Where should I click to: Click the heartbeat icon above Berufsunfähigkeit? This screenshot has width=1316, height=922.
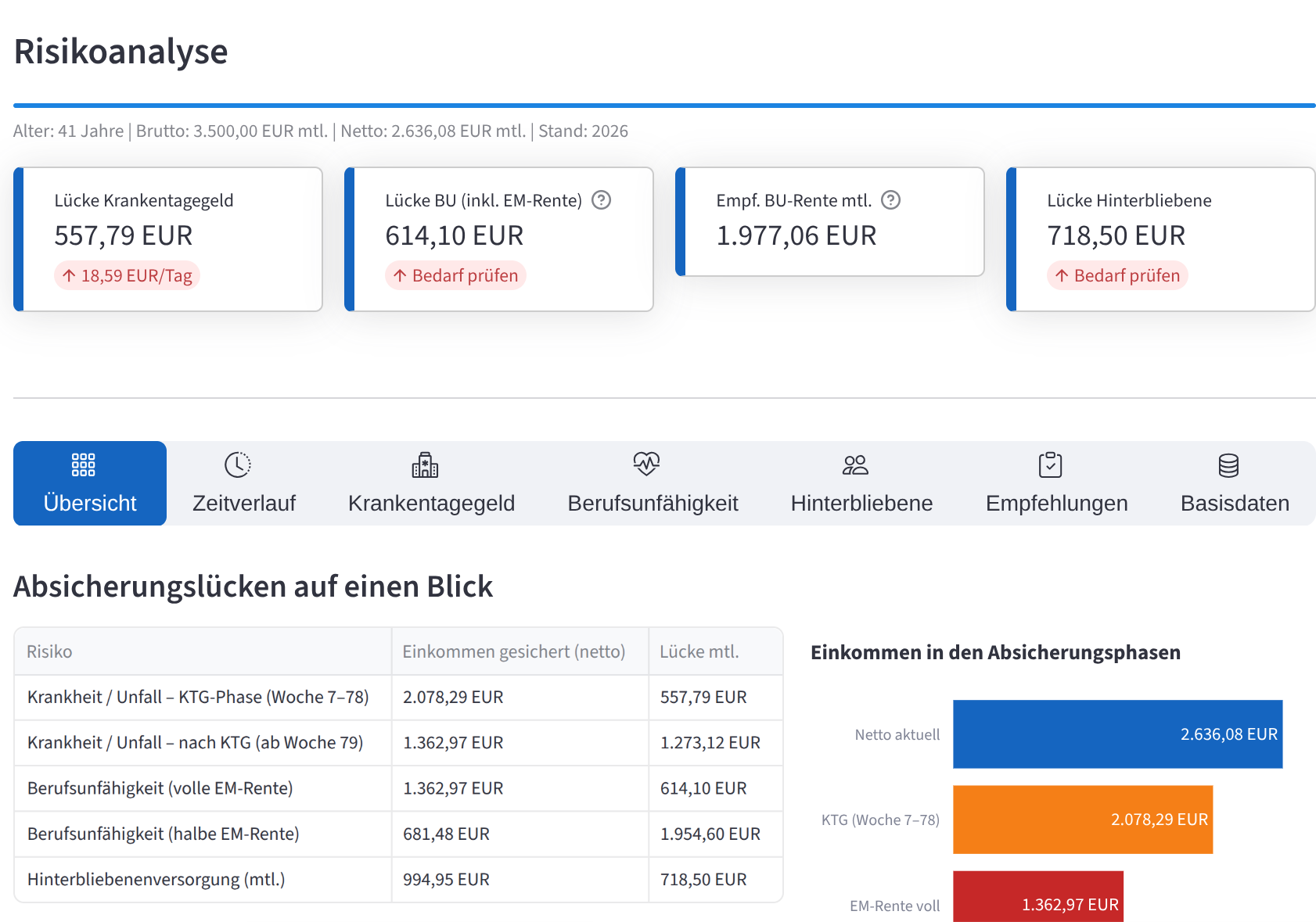[646, 464]
